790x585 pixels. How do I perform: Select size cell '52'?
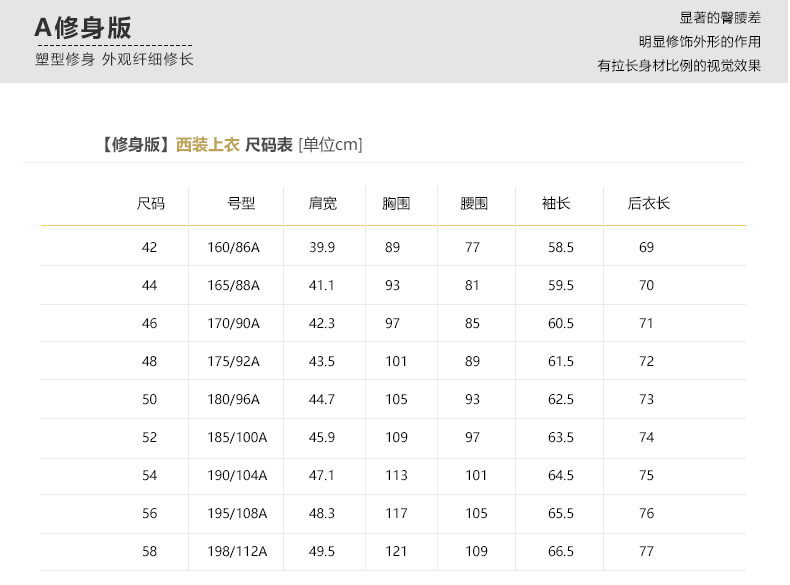click(150, 437)
